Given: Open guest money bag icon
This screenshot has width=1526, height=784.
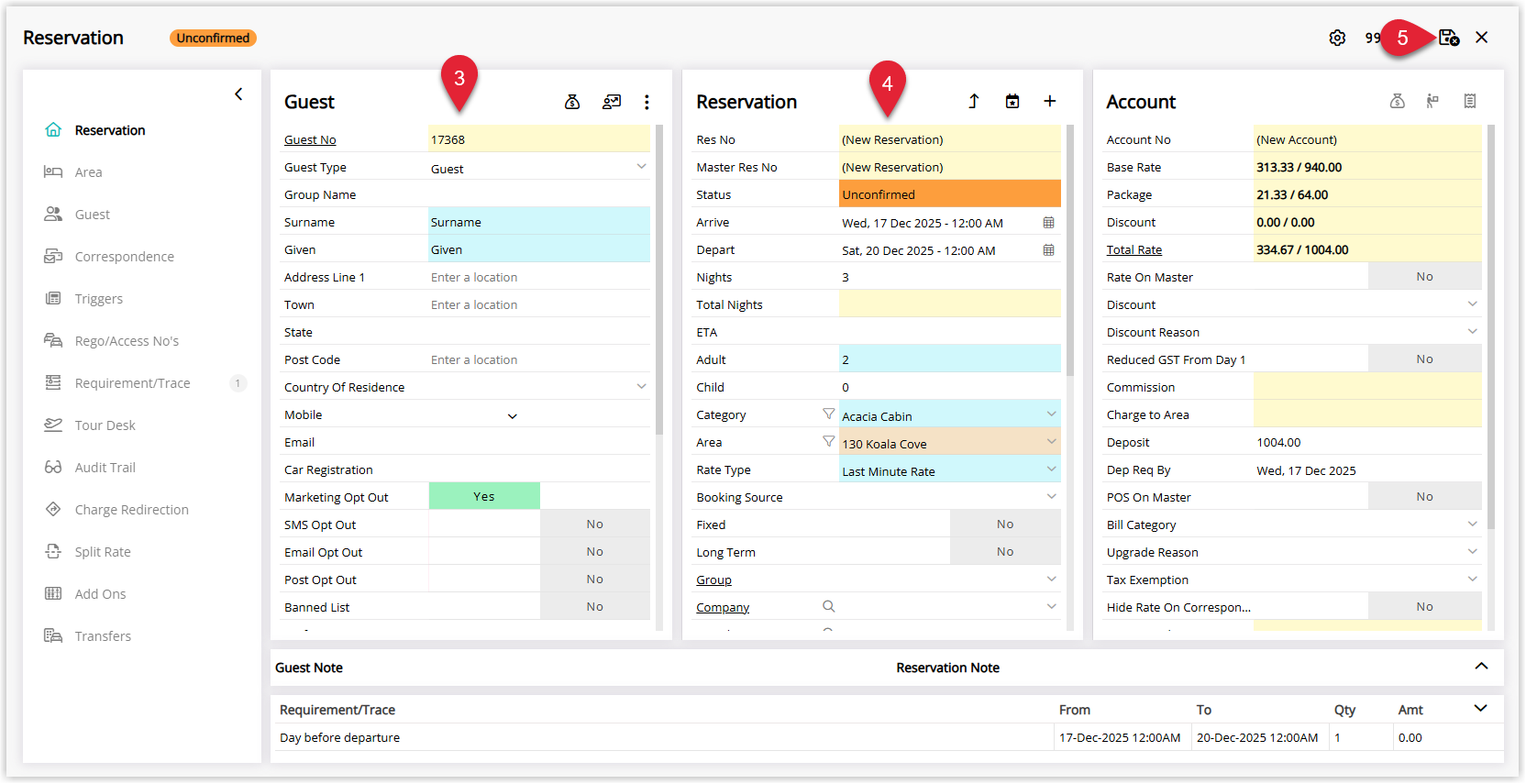Looking at the screenshot, I should click(572, 102).
